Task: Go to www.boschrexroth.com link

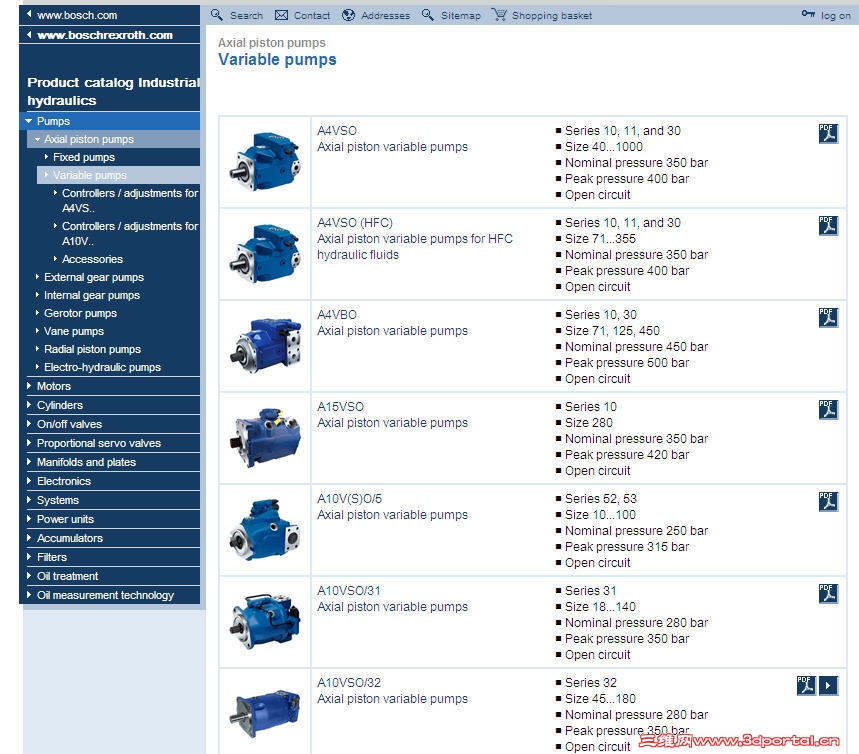Action: pos(105,35)
